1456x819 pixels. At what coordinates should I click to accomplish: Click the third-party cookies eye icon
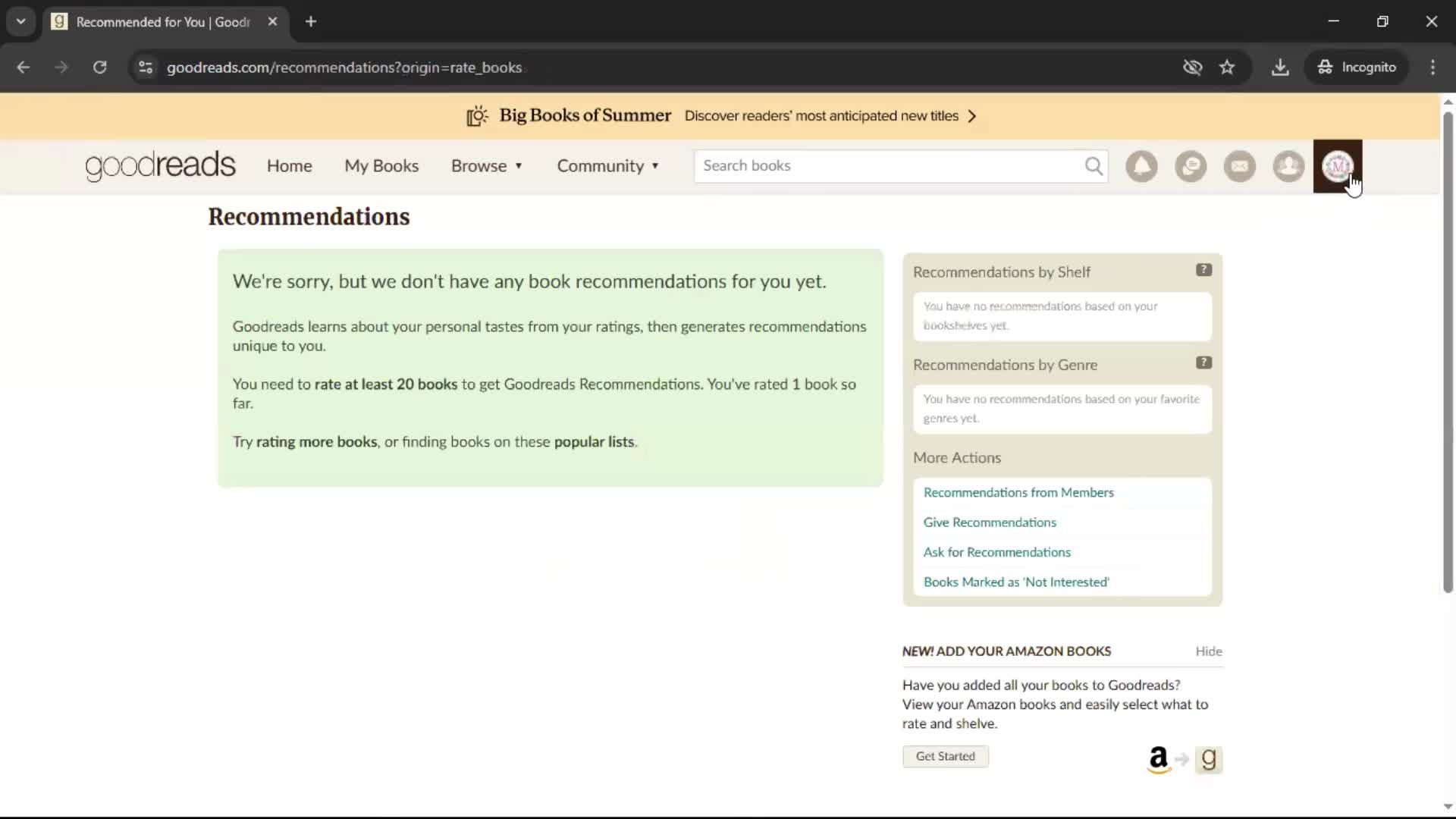tap(1192, 67)
